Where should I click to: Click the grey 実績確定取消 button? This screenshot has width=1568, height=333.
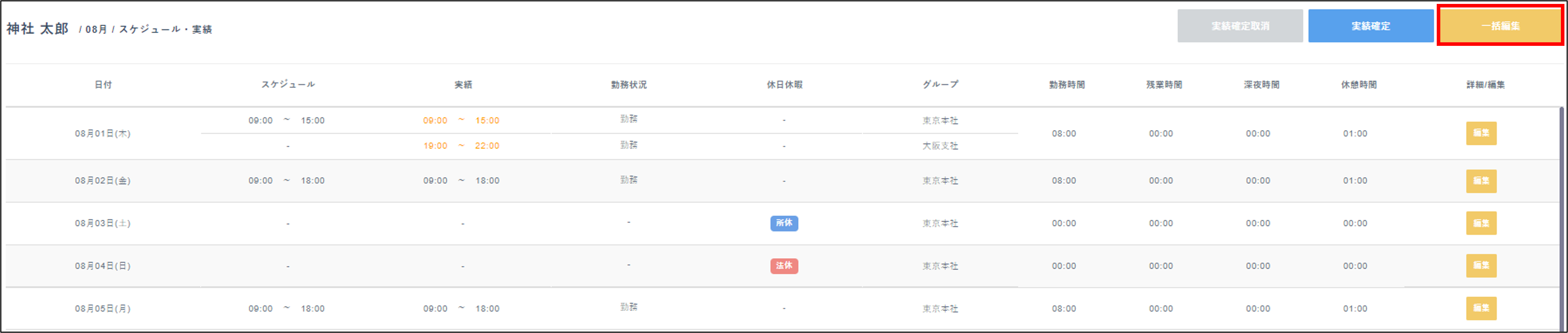coord(1239,26)
